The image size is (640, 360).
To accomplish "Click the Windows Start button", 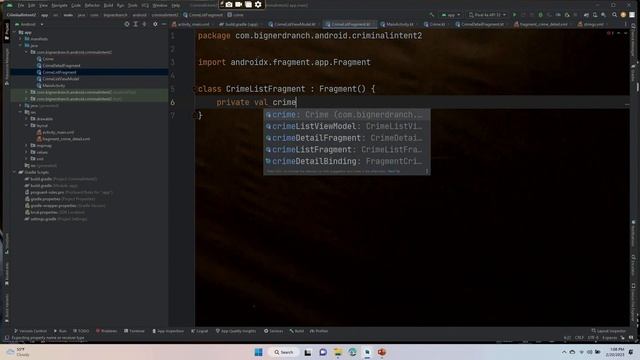I will click(258, 352).
